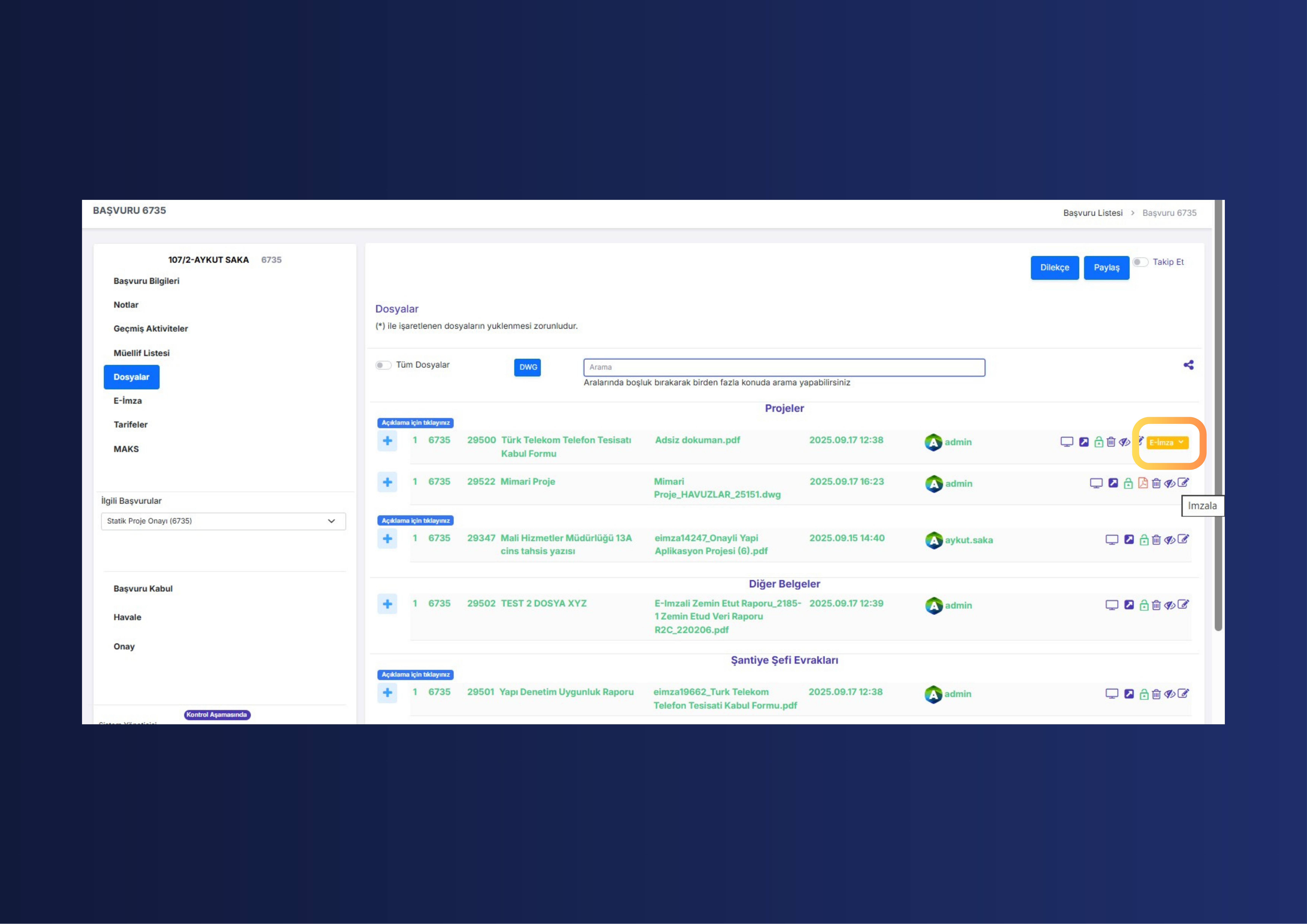The height and width of the screenshot is (924, 1307).
Task: Preview the Yapı Denetim Uygunluk Raporu file
Action: pyautogui.click(x=1112, y=694)
